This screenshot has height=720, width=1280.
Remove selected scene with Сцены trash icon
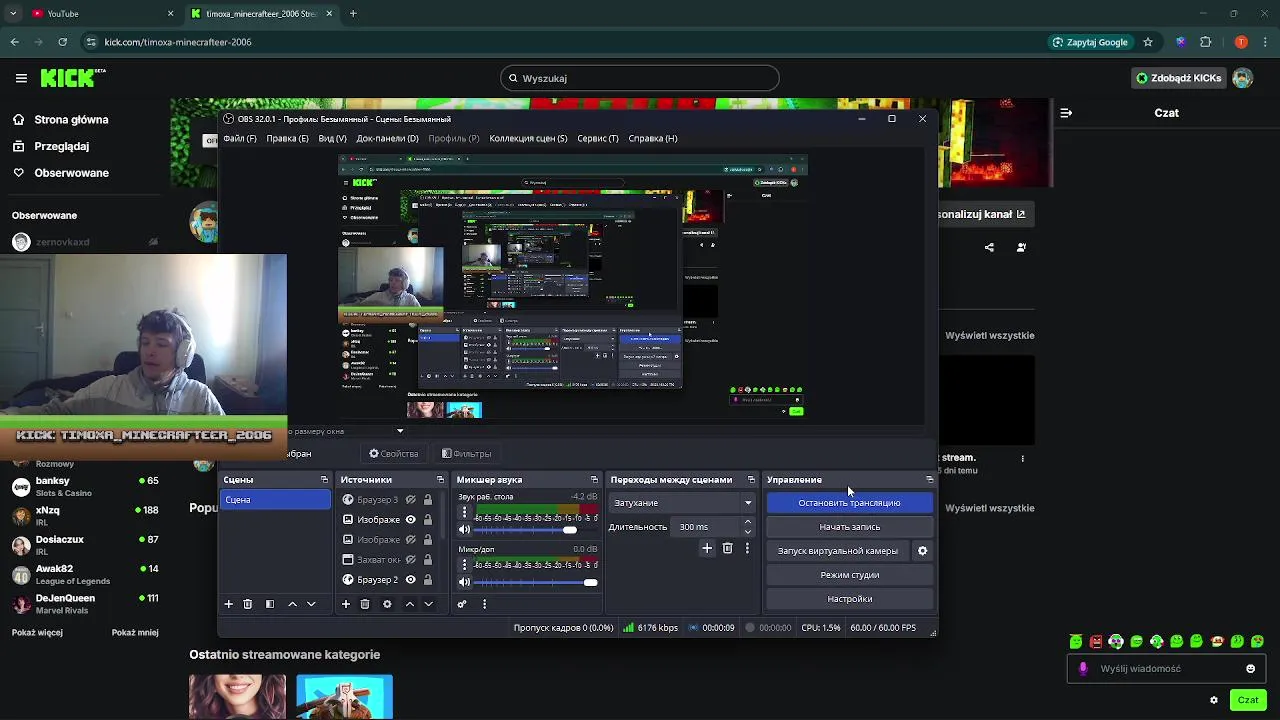click(248, 604)
